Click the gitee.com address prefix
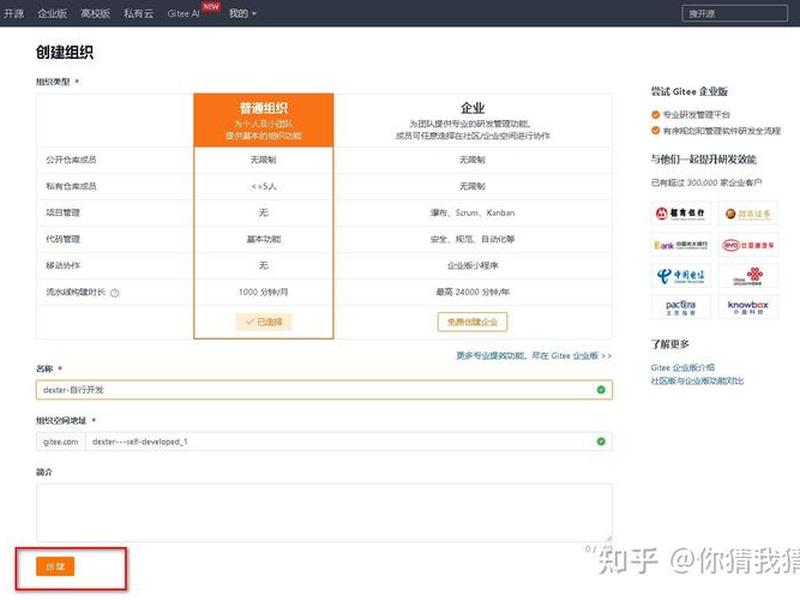This screenshot has width=800, height=600. point(61,441)
